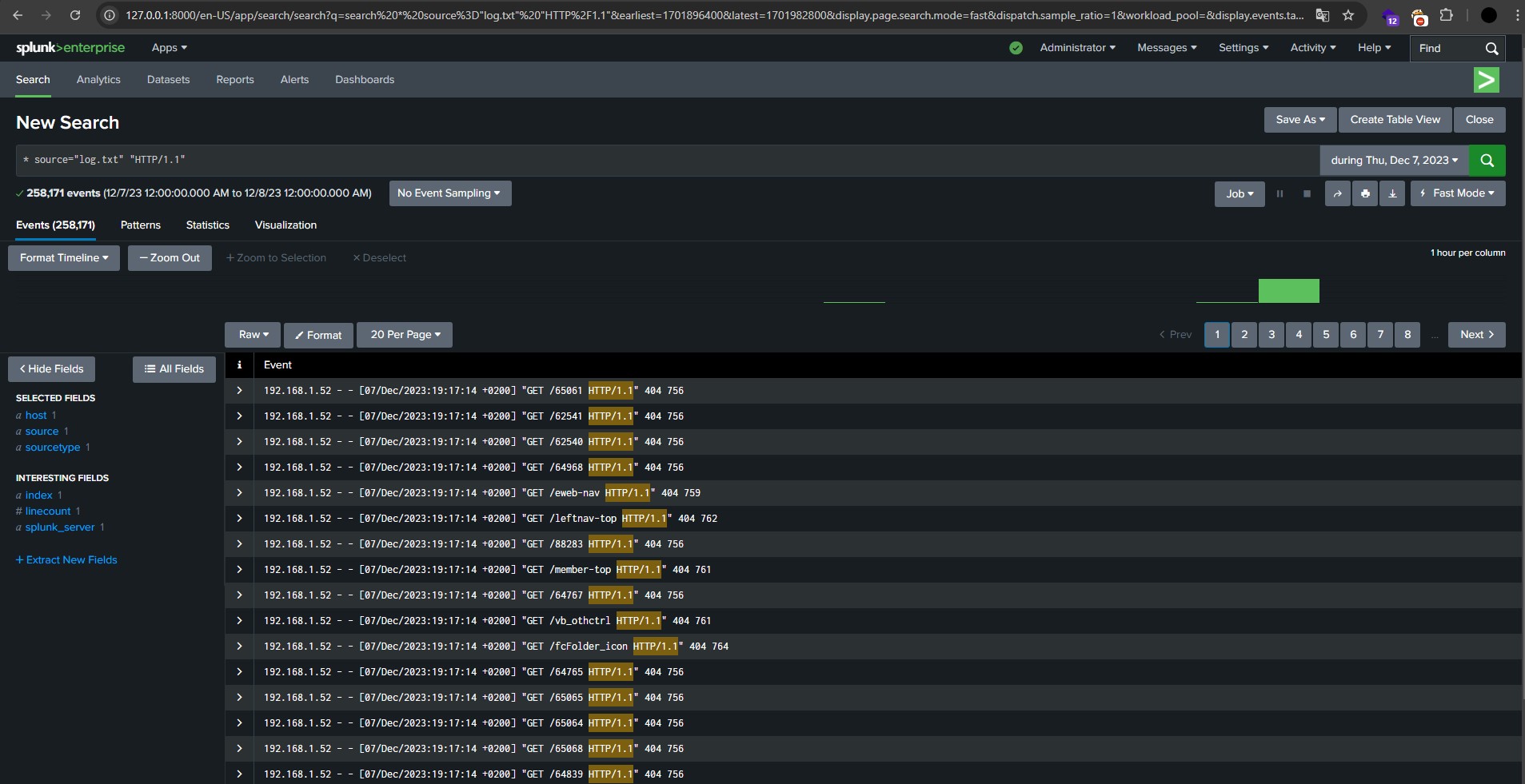Export results with the download icon
The image size is (1525, 784).
tap(1392, 193)
